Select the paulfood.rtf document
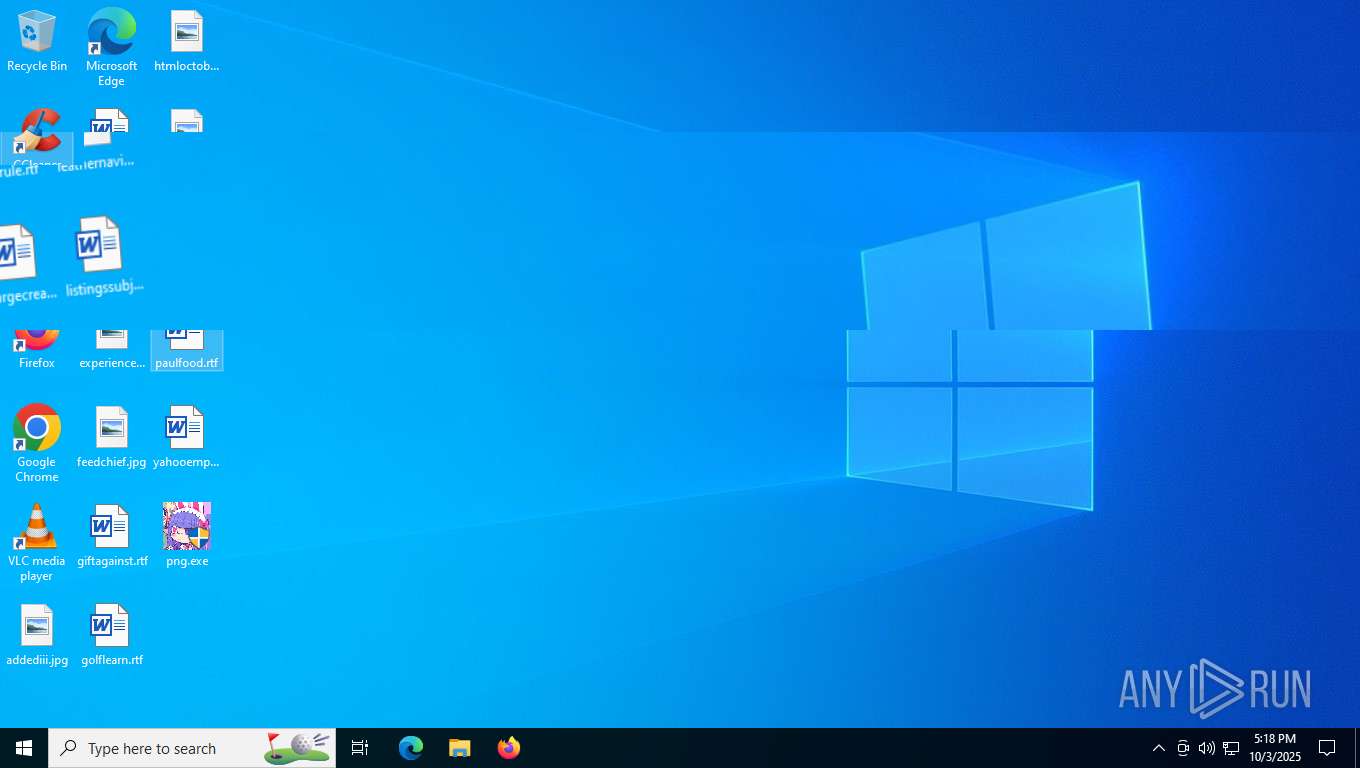1360x768 pixels. click(186, 350)
